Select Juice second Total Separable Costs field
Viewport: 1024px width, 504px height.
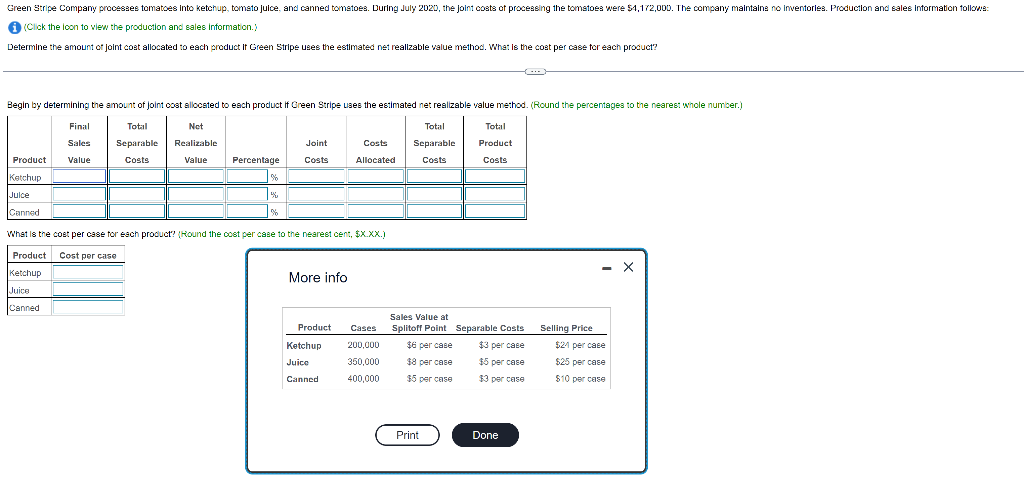(x=434, y=194)
